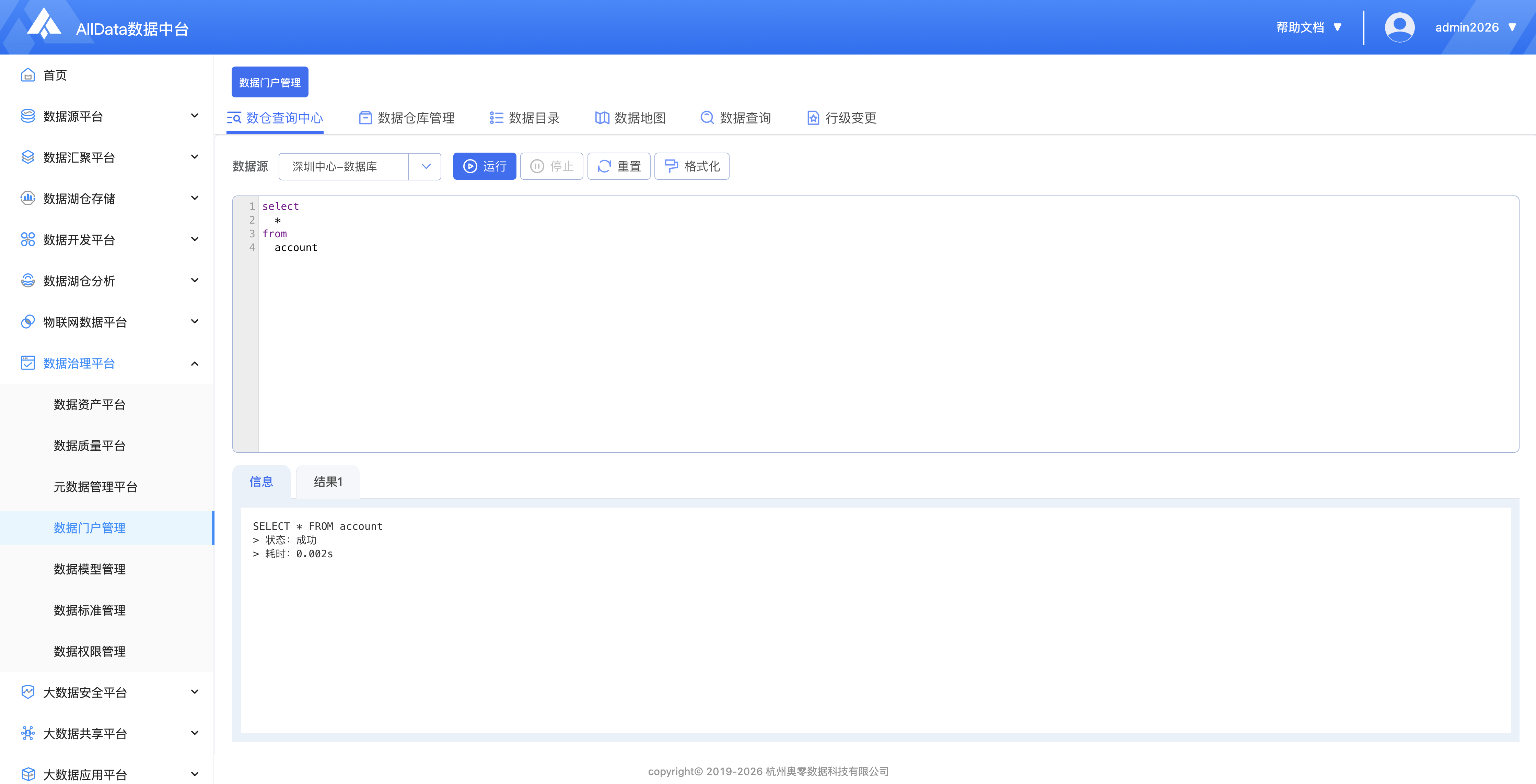Click the AllData logo icon
This screenshot has height=784, width=1536.
click(x=44, y=24)
